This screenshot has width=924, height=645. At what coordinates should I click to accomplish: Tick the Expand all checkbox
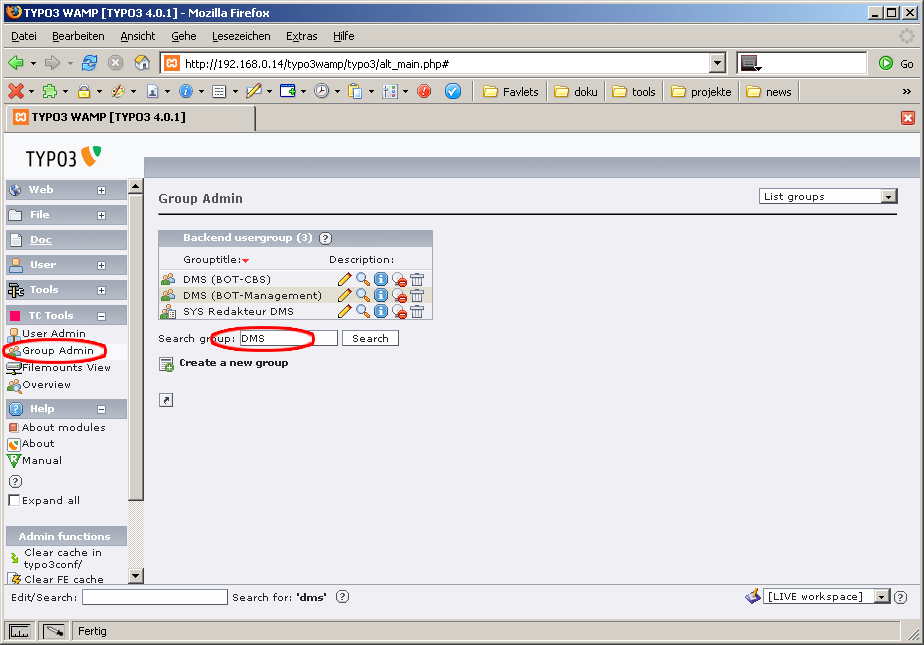click(14, 501)
